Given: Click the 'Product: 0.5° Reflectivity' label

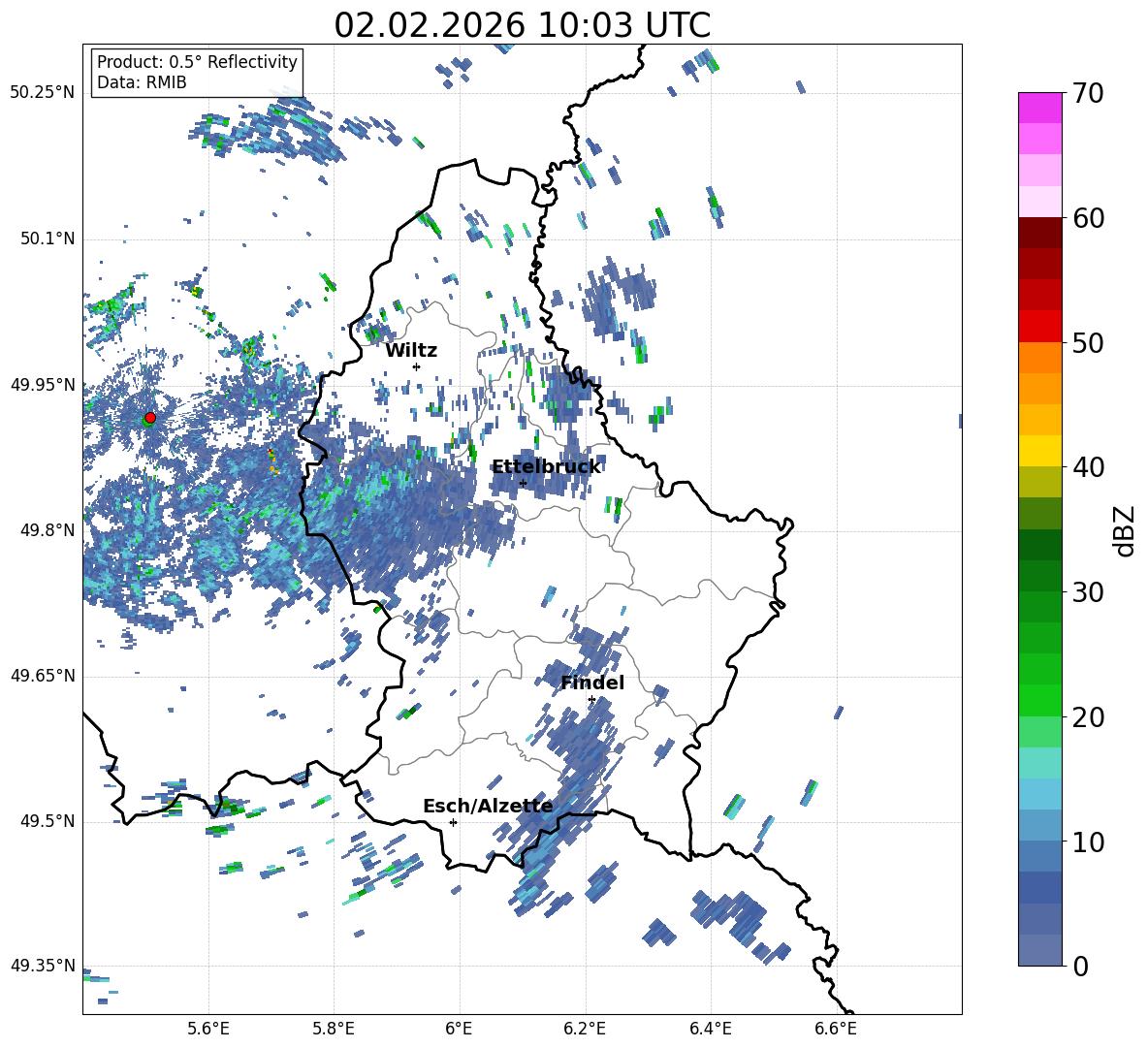Looking at the screenshot, I should click(x=197, y=62).
